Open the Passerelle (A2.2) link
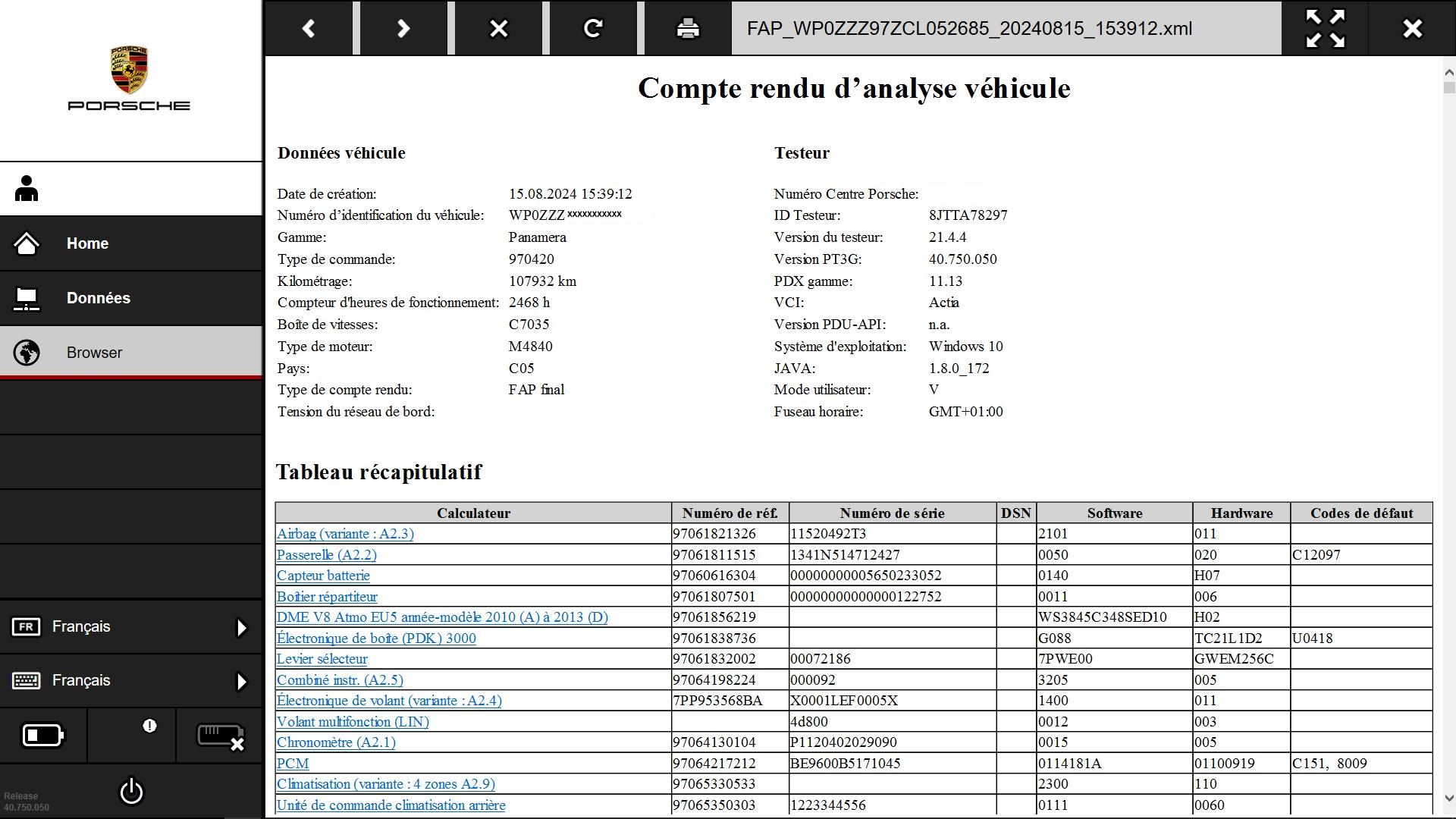 point(326,555)
